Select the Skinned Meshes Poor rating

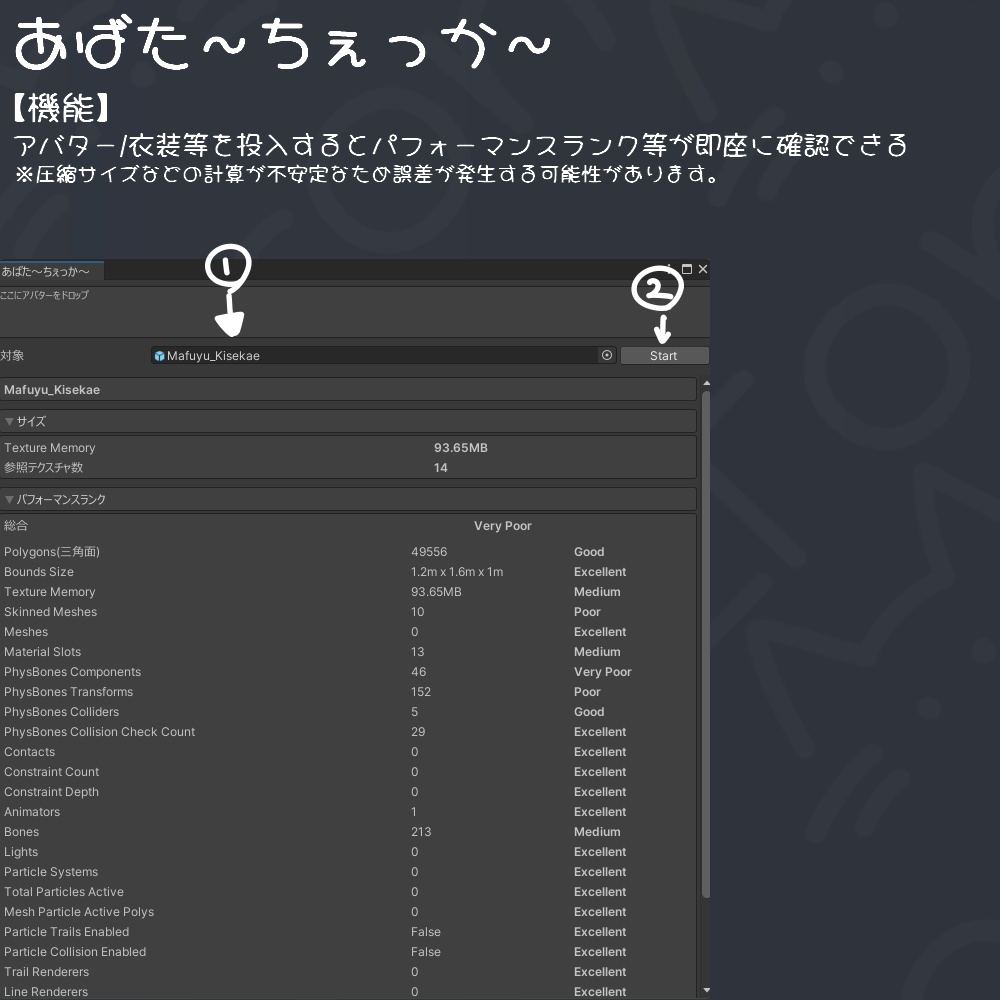point(586,611)
